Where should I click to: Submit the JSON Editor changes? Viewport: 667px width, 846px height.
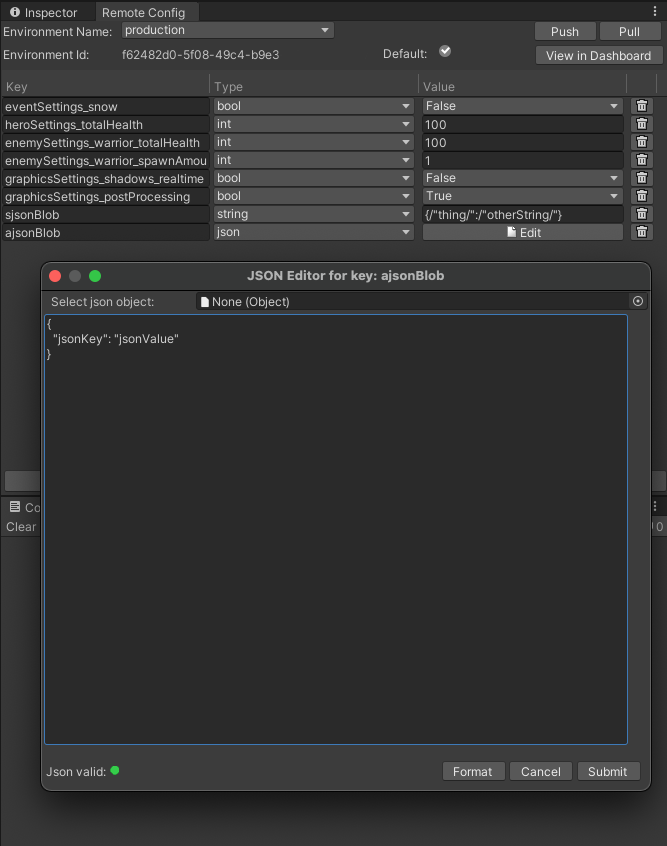tap(607, 771)
